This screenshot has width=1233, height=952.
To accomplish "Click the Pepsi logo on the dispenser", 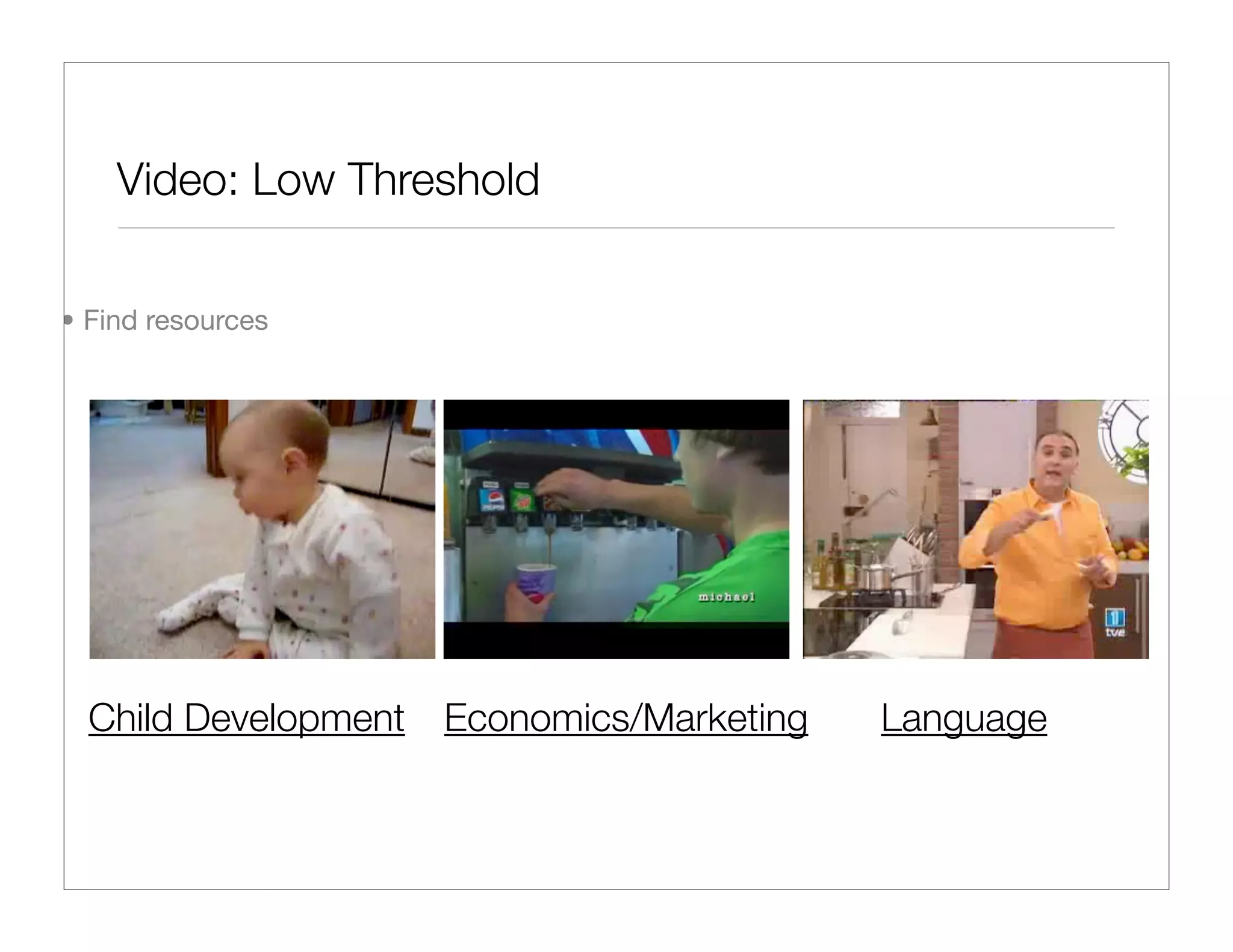I will coord(494,501).
